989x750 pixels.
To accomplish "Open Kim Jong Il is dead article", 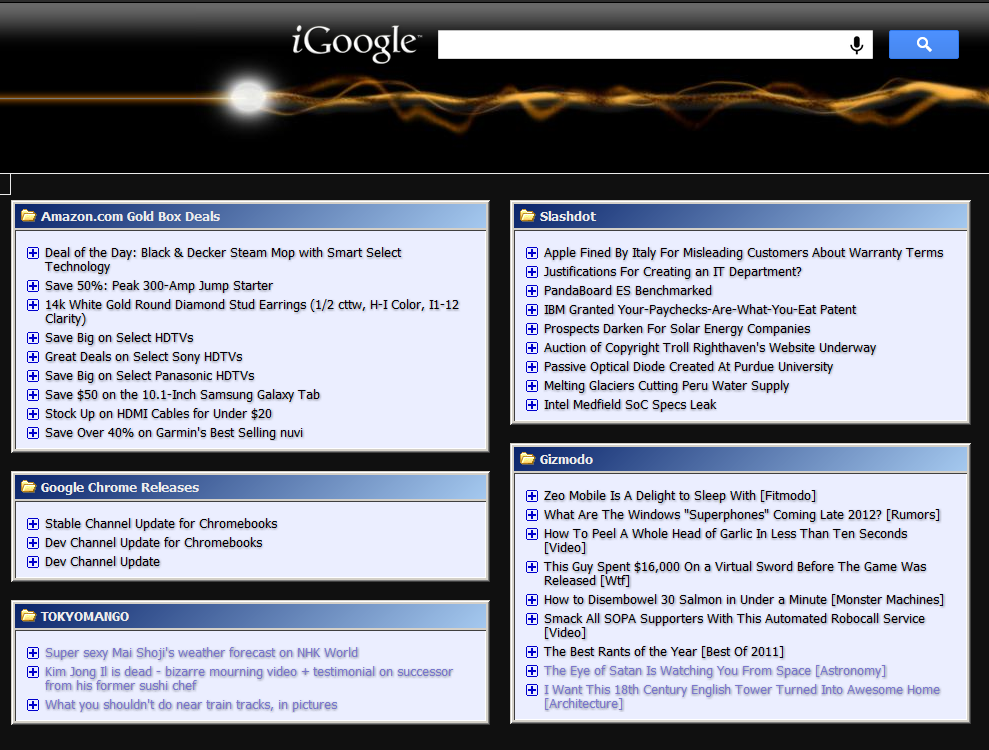I will click(249, 679).
